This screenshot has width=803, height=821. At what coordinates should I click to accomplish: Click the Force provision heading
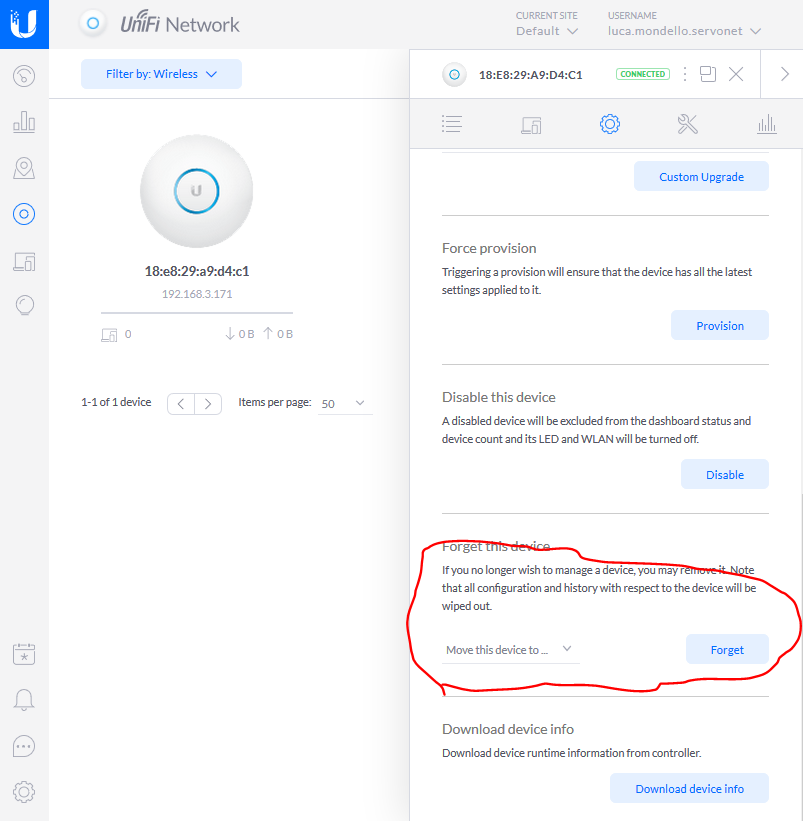(489, 248)
